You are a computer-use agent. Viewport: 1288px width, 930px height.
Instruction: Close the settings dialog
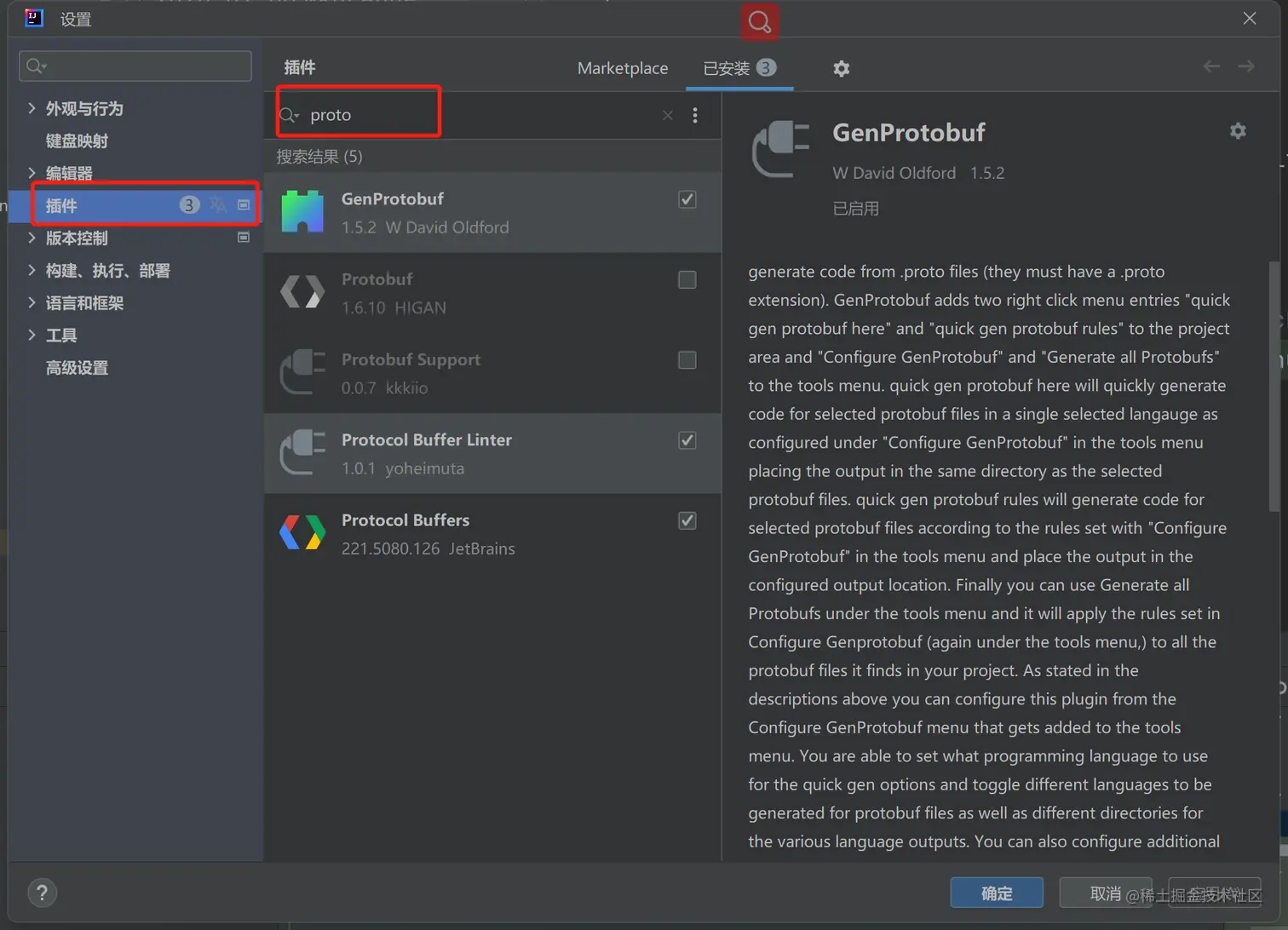(x=1250, y=18)
